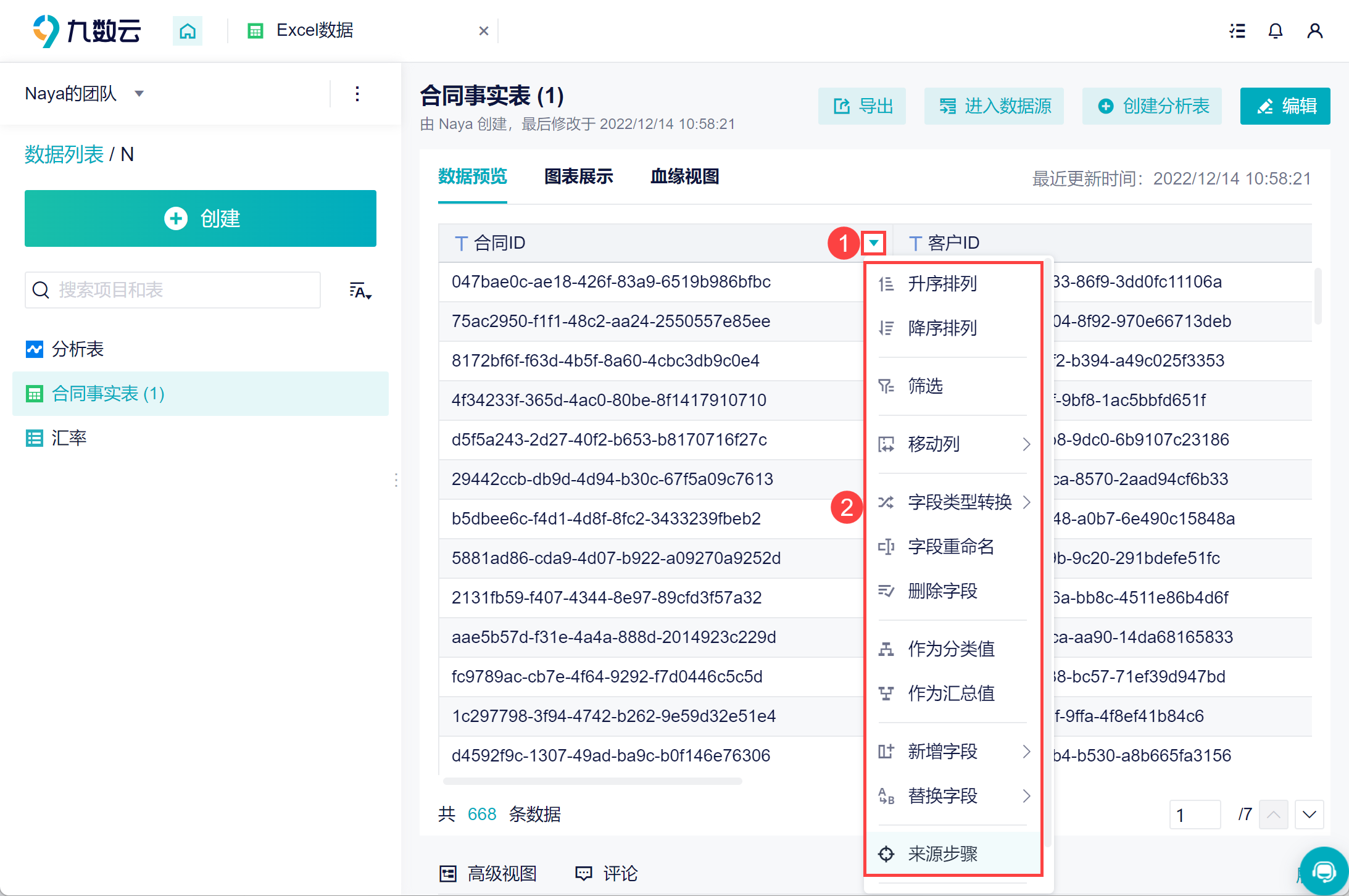
Task: Close the Excel数据 tab
Action: tap(483, 30)
